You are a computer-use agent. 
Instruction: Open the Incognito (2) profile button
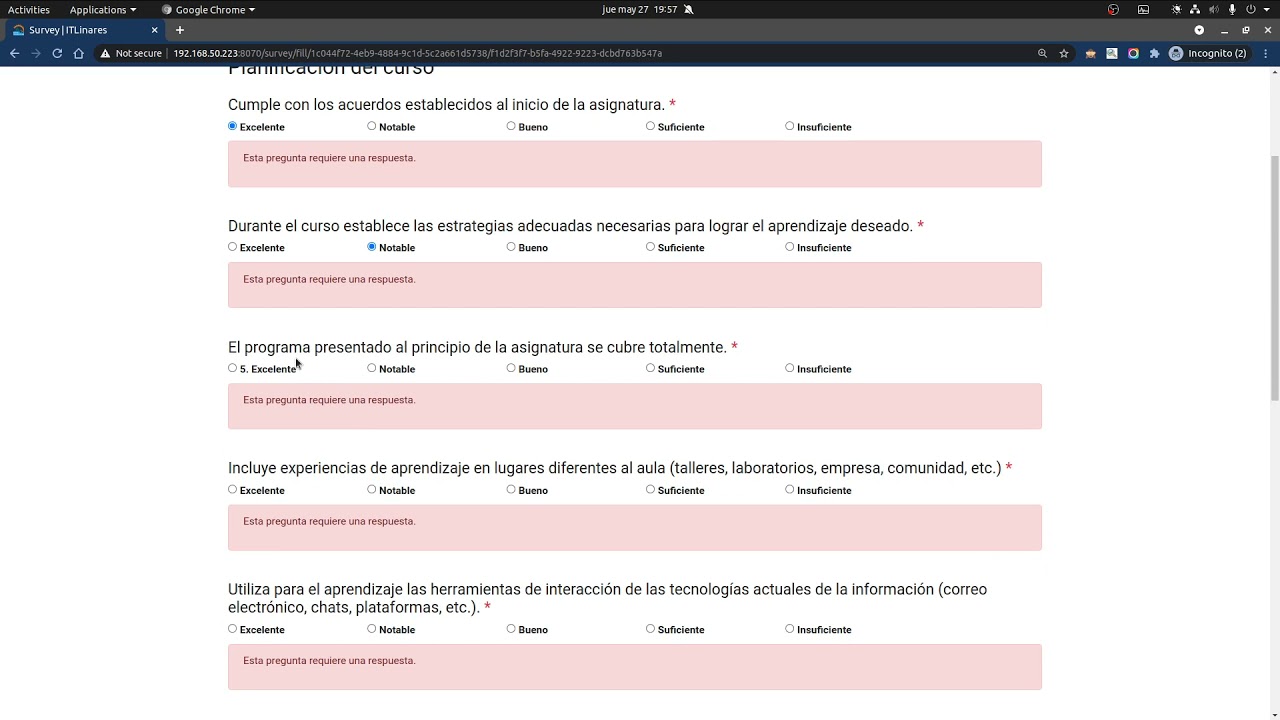coord(1208,53)
